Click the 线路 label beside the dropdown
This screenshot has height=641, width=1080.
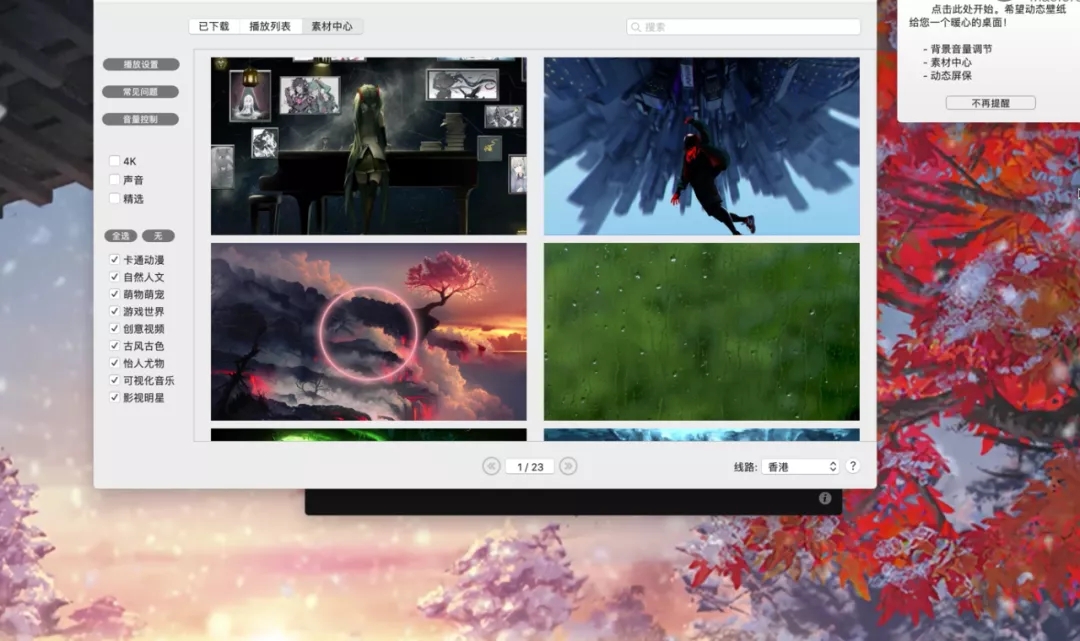pyautogui.click(x=745, y=467)
